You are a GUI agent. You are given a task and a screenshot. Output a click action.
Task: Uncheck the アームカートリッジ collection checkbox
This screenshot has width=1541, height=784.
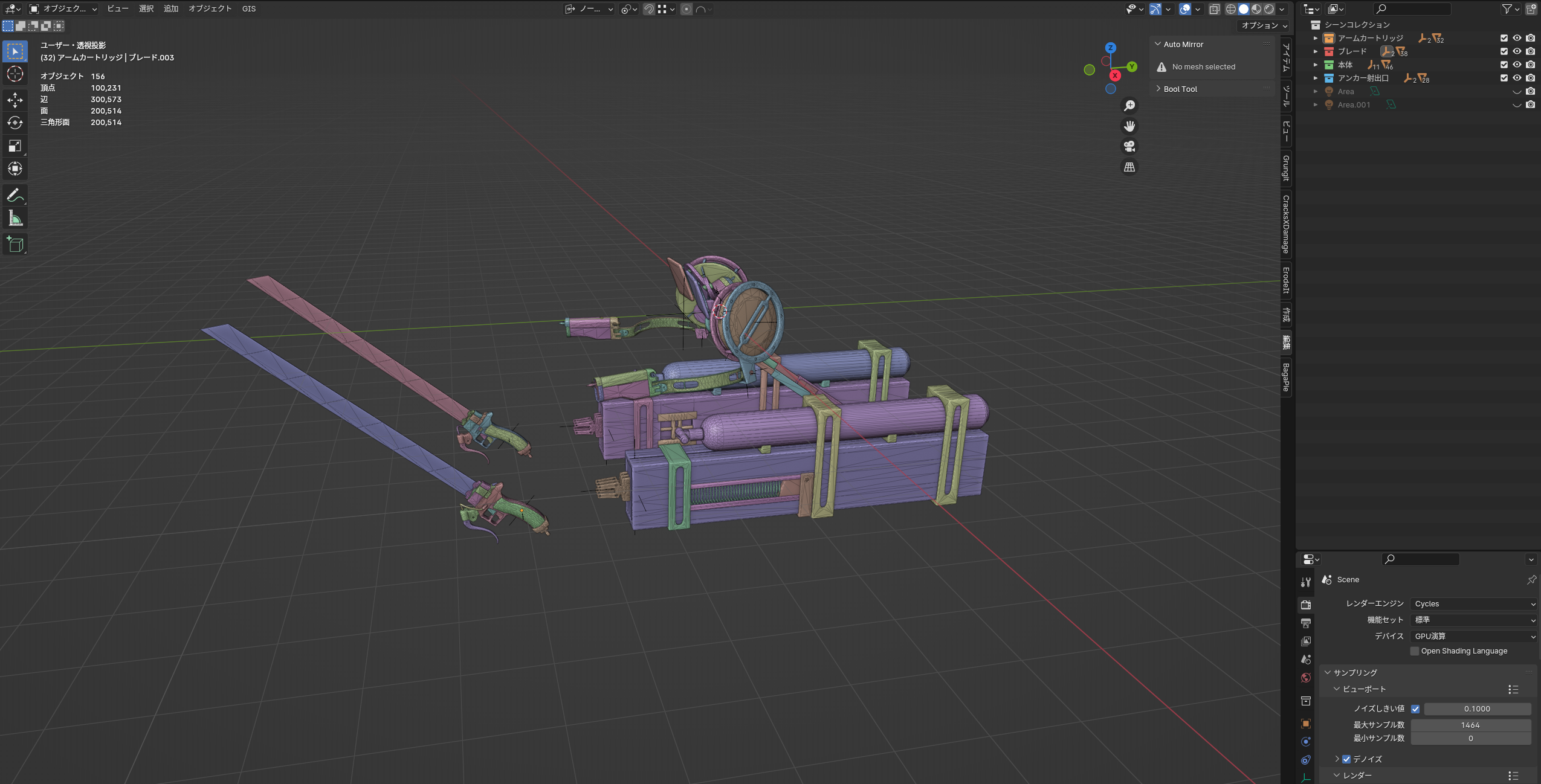tap(1504, 38)
